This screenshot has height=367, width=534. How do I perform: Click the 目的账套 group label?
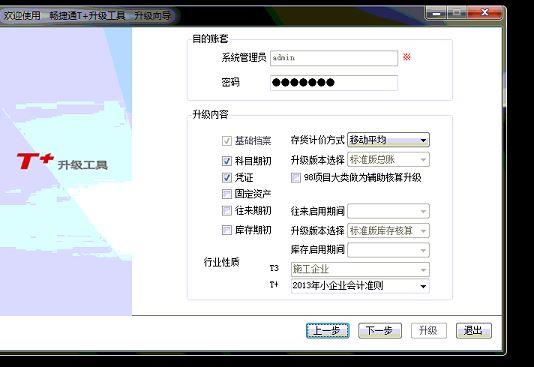click(x=210, y=39)
